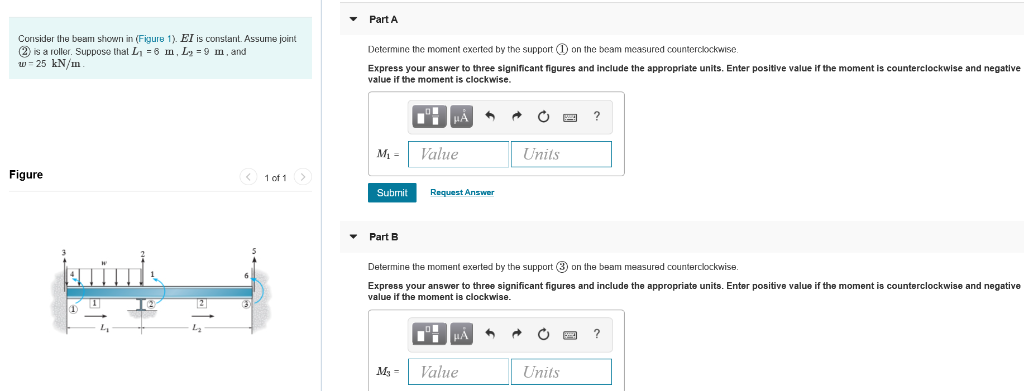
Task: Redo the edit in Part A toolbar
Action: click(517, 117)
